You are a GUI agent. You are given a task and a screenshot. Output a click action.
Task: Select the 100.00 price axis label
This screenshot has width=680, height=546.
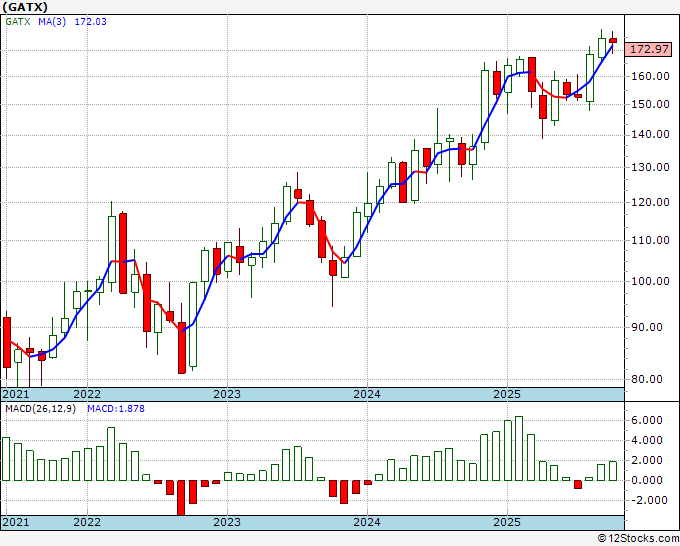[650, 281]
